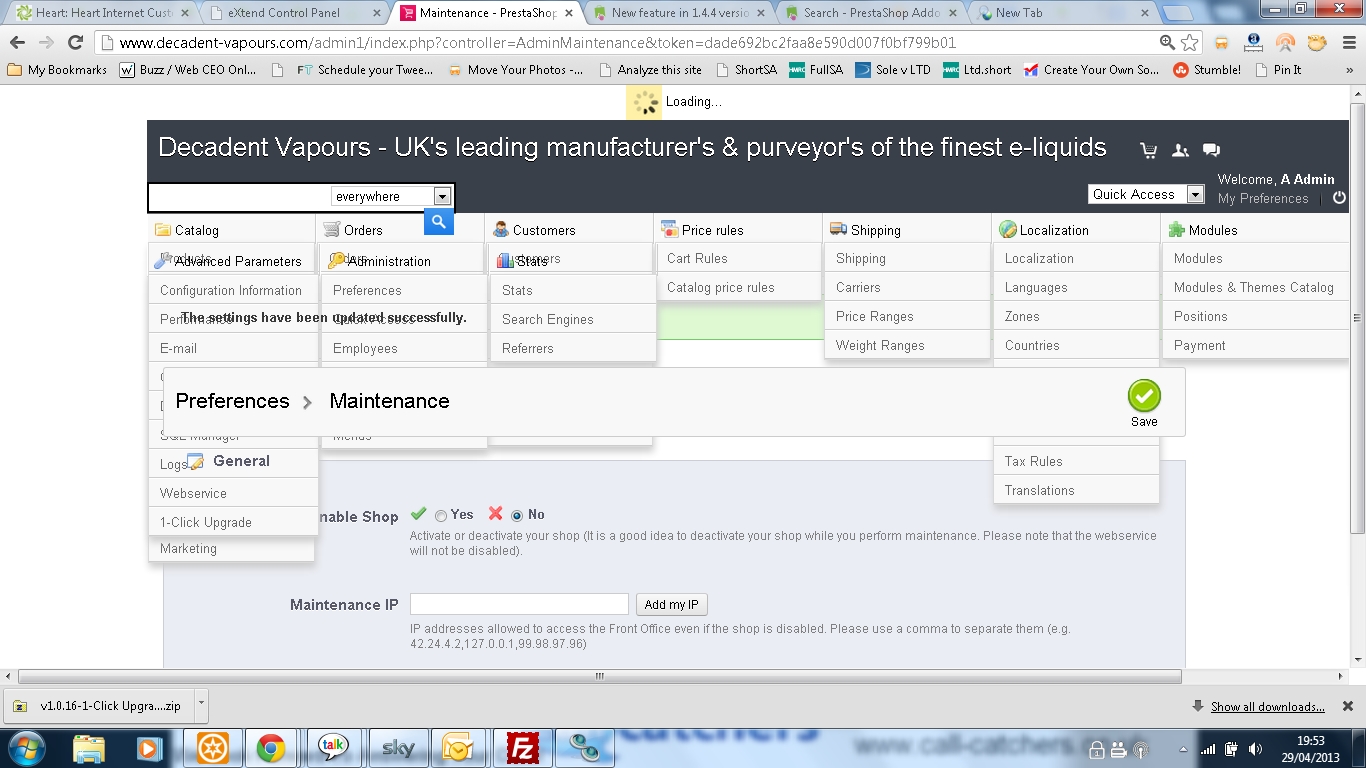Launch Windows Media Player from taskbar
Screen dimensions: 1366x768
point(149,748)
